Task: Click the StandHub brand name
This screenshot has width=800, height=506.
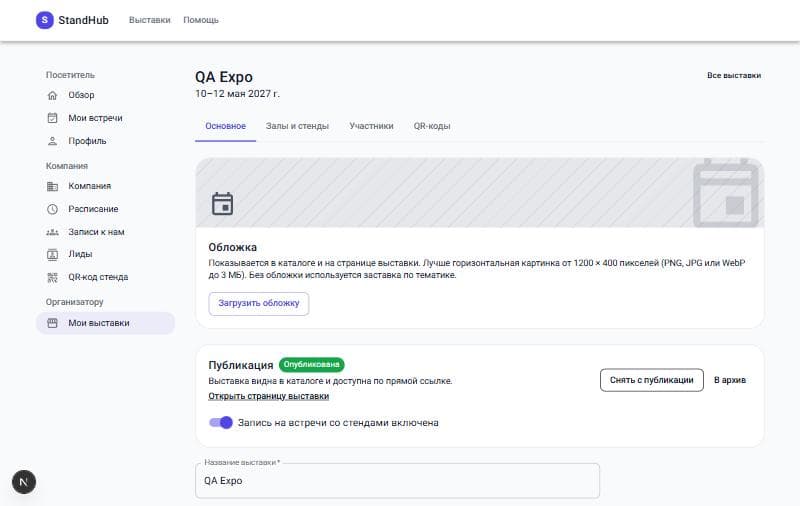Action: point(83,20)
